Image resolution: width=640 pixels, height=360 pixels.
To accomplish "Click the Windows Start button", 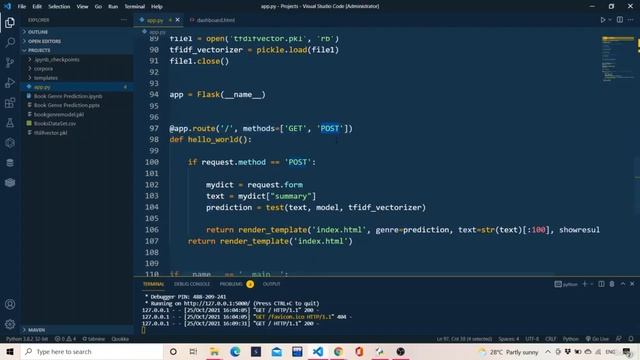I will click(10, 351).
